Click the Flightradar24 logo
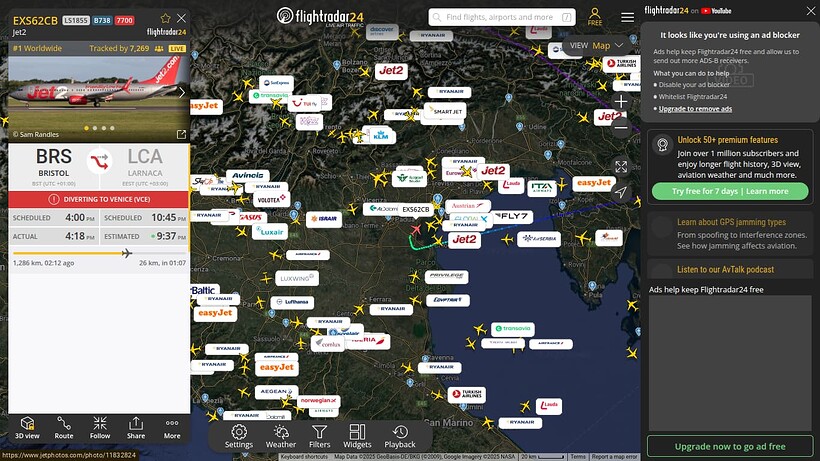This screenshot has height=461, width=820. 320,16
